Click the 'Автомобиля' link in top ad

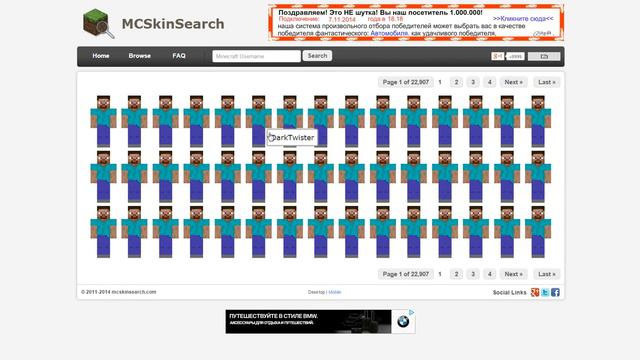click(389, 33)
